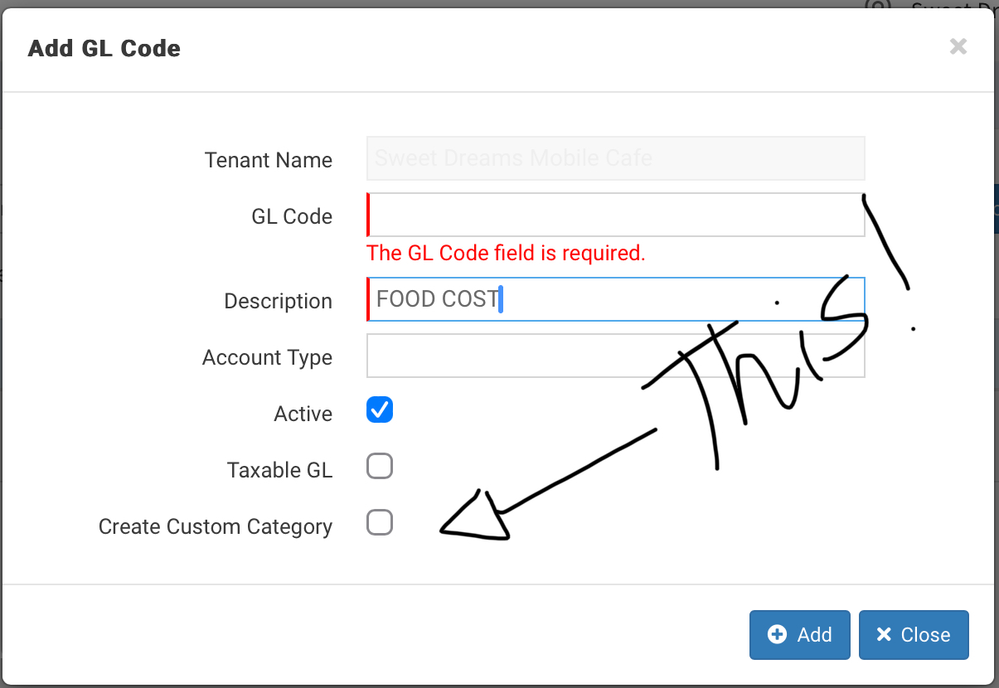This screenshot has height=688, width=999.
Task: Click the Account Type label
Action: pyautogui.click(x=267, y=358)
